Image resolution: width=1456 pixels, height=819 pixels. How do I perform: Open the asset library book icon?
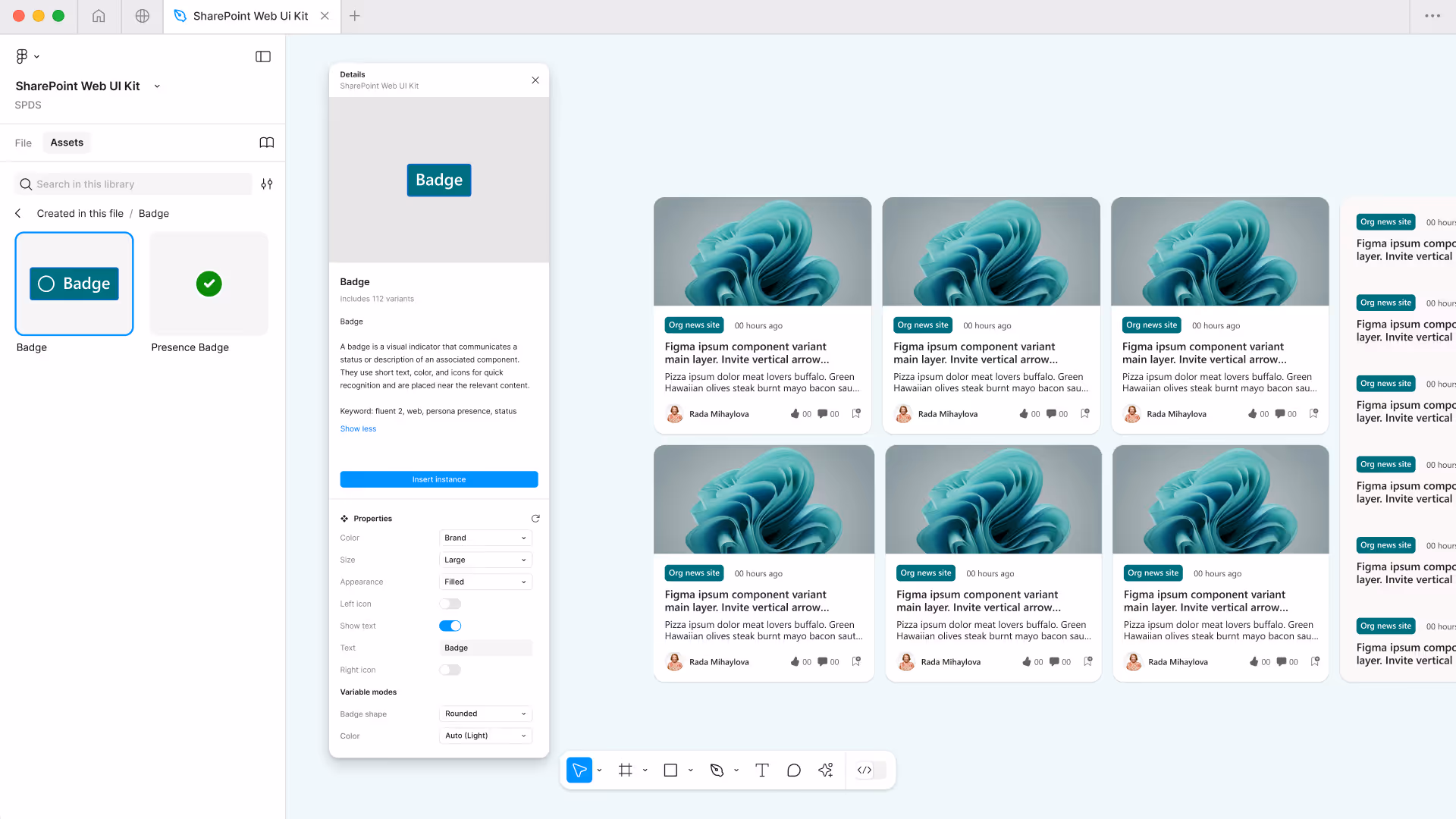click(x=266, y=143)
